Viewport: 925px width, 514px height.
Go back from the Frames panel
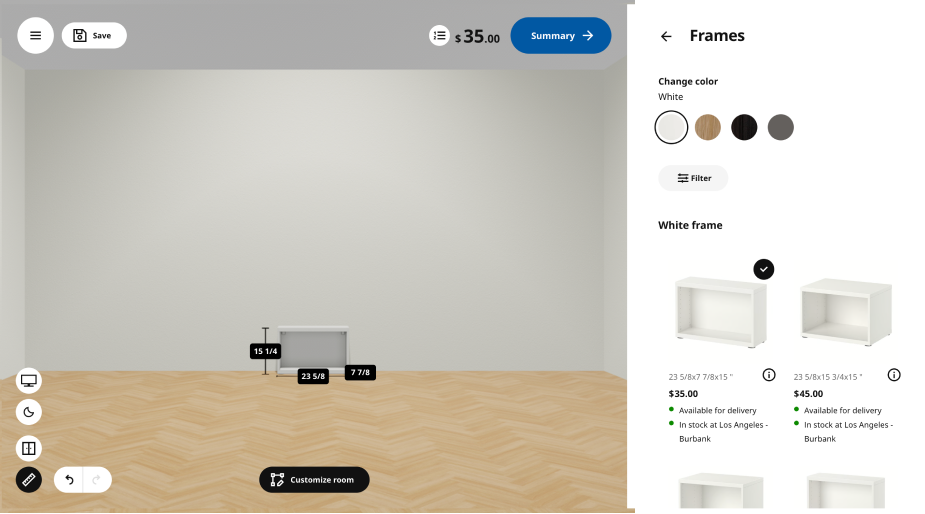(x=666, y=37)
